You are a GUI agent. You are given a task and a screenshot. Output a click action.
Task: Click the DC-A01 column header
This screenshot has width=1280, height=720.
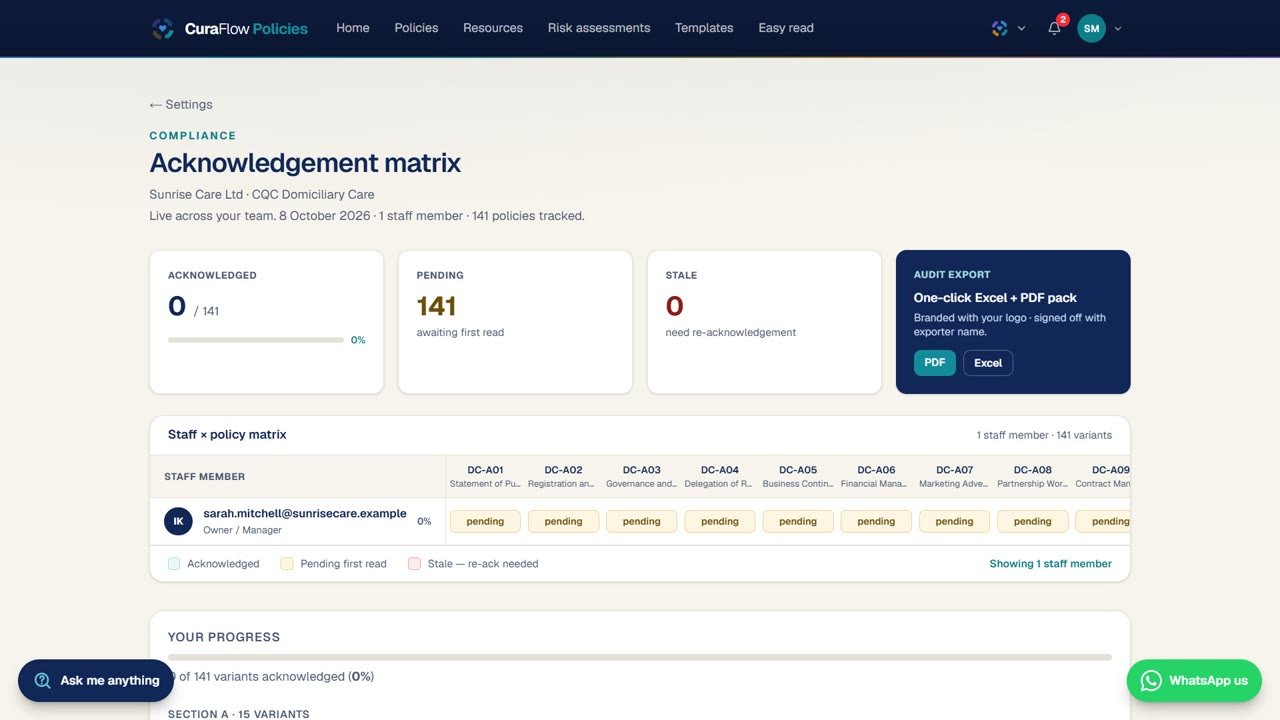[485, 476]
